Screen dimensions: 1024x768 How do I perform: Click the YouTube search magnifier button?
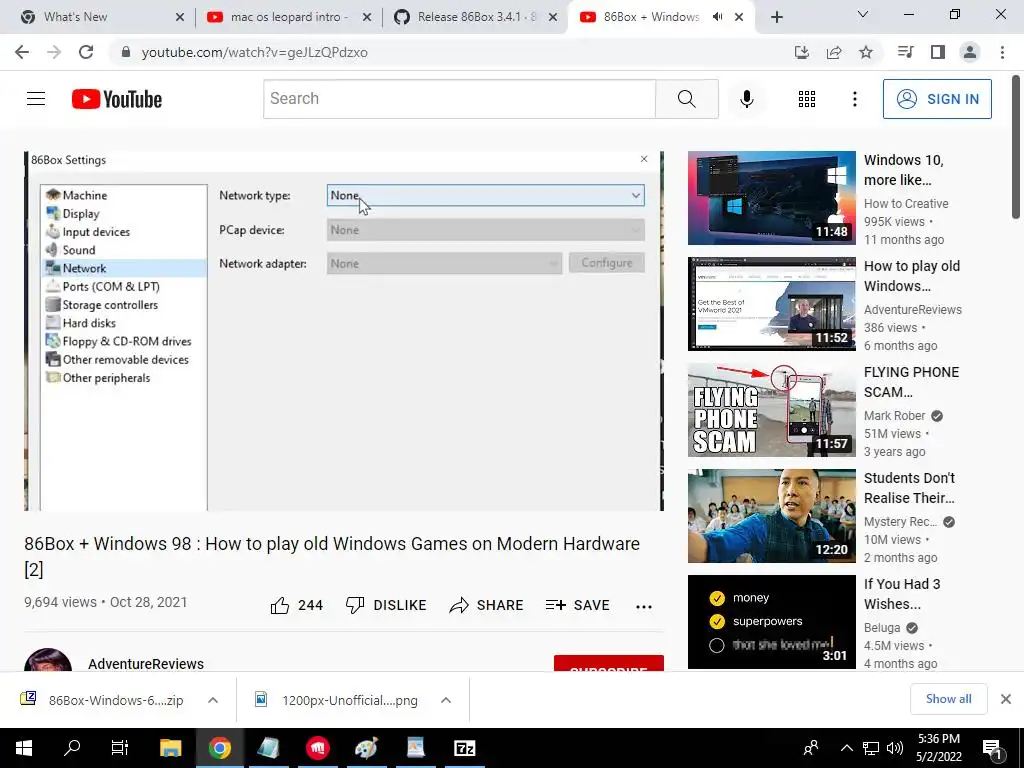pos(686,99)
